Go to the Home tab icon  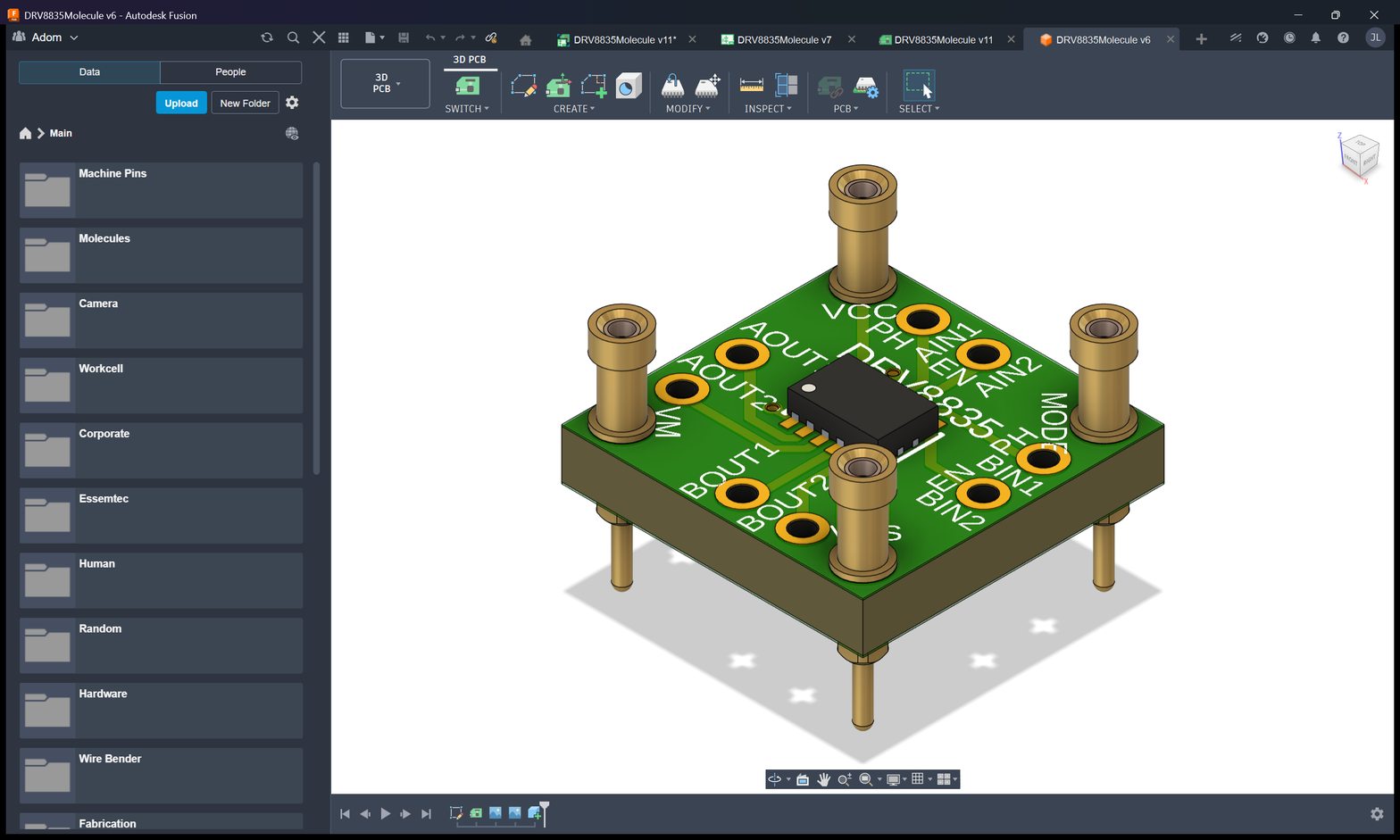(x=525, y=39)
